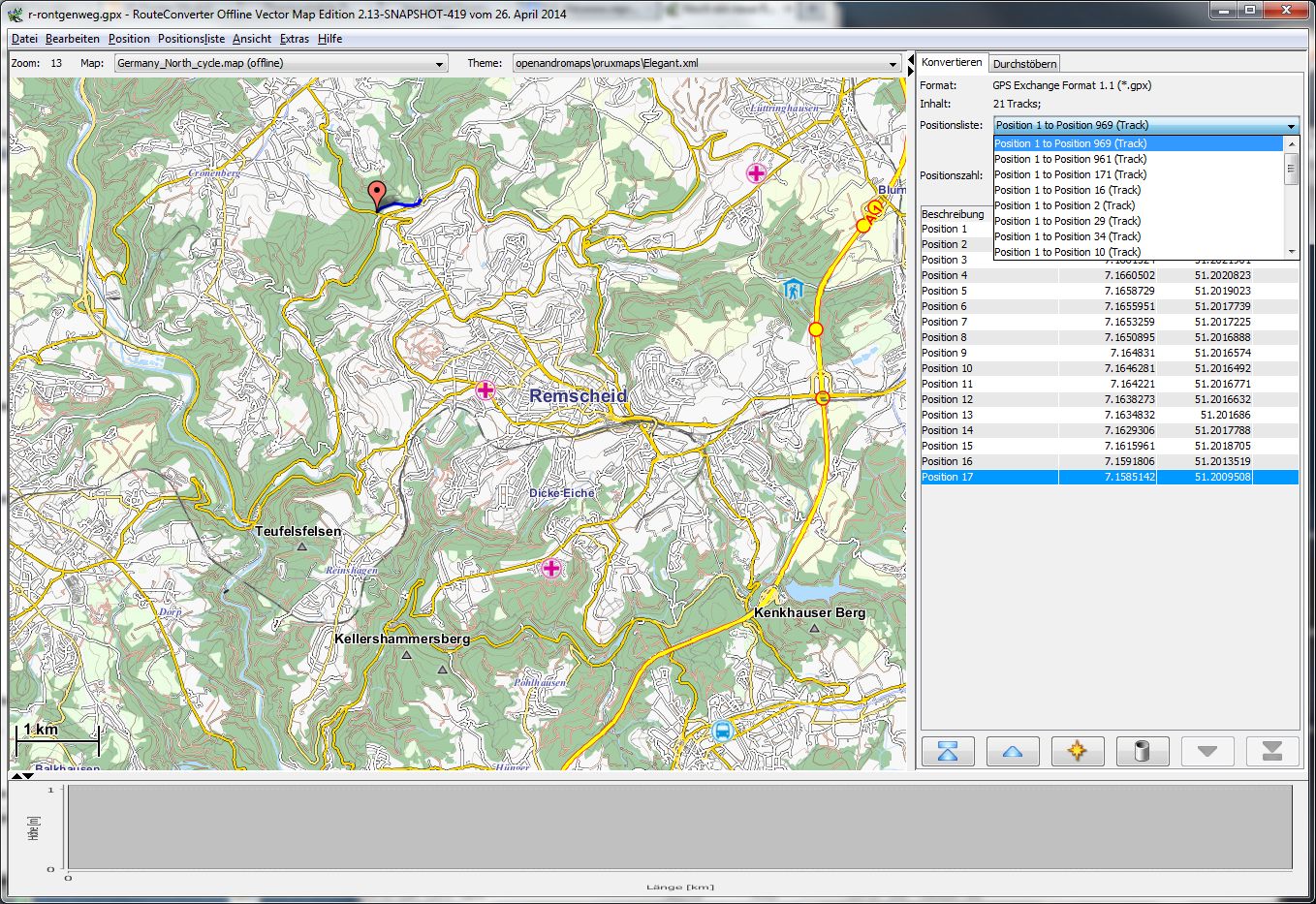Click the gray cylinder delete position button

pos(1143,751)
